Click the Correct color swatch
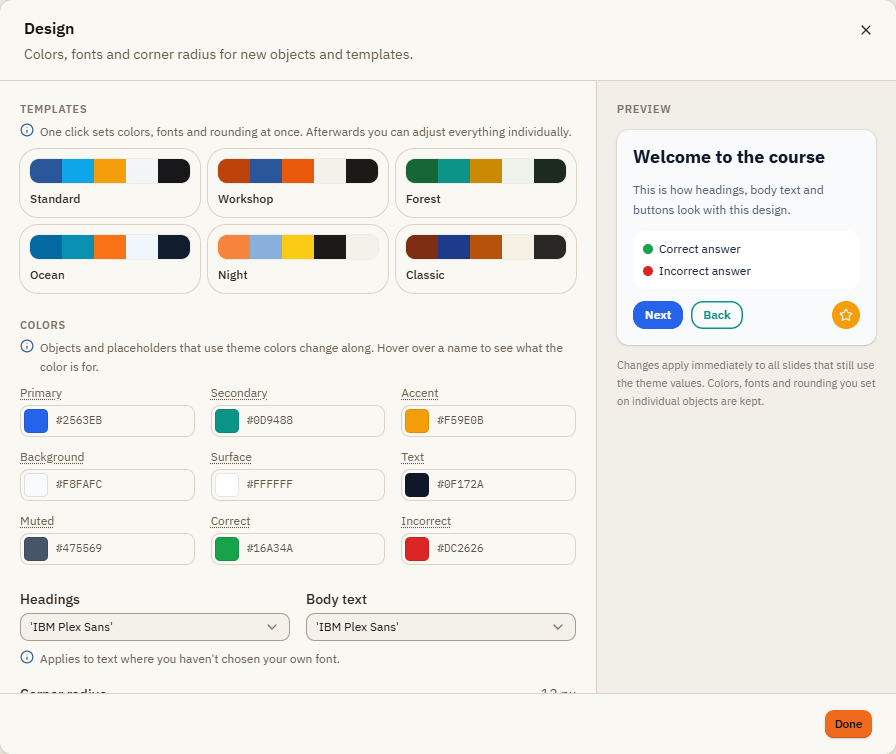Screen dimensions: 896x754 [x=227, y=549]
